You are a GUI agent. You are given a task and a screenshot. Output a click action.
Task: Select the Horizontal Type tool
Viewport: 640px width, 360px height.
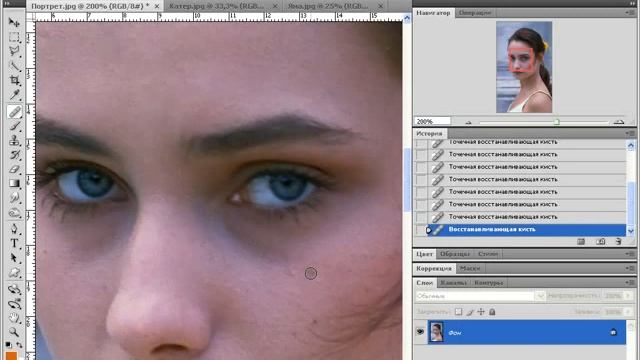(14, 243)
